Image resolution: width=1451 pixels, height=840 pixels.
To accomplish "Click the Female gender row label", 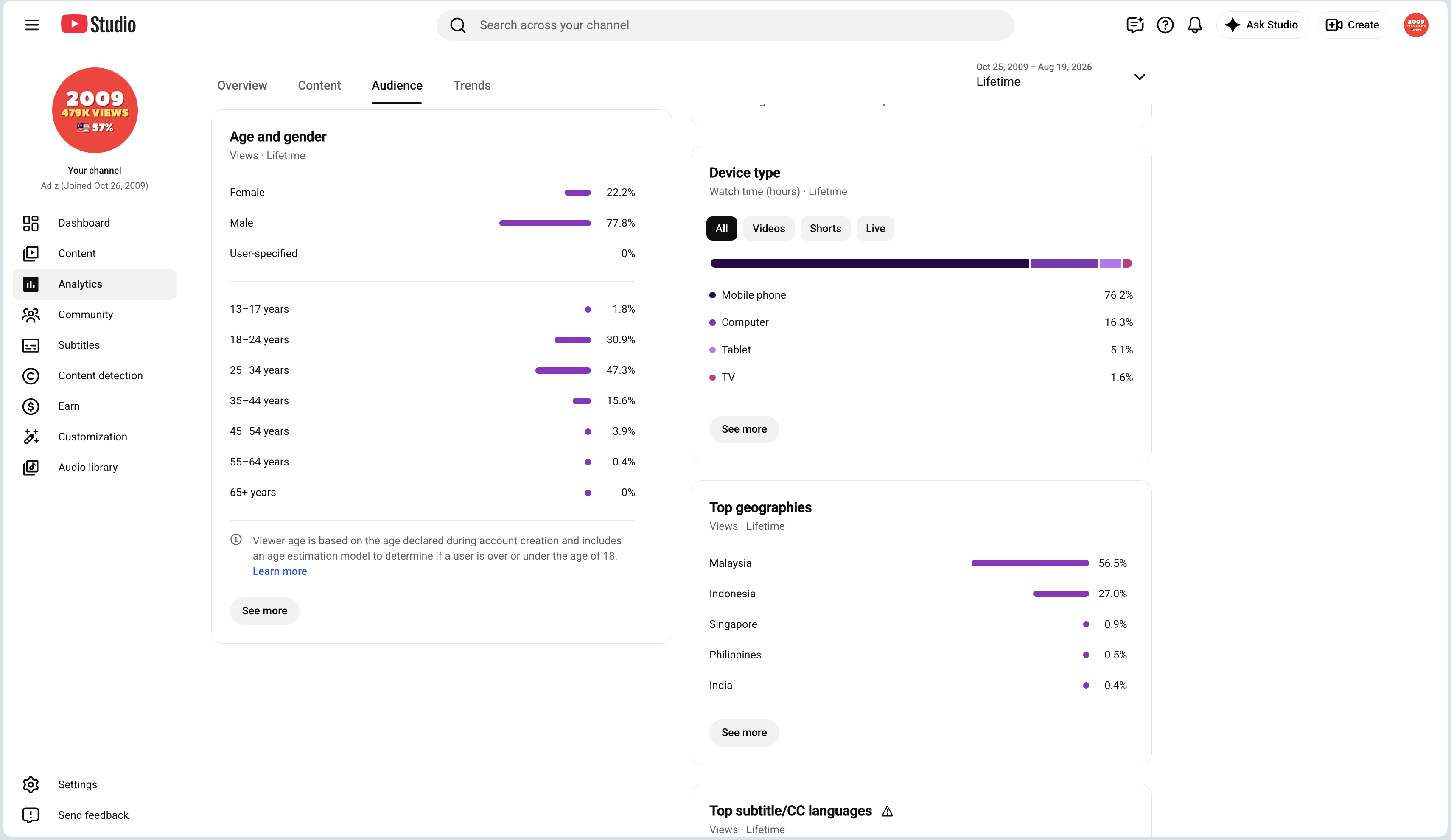I will (247, 192).
